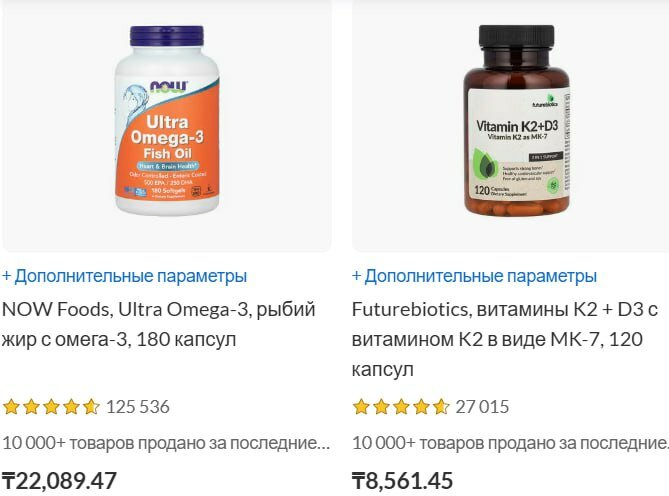Click the star rating of NOW Foods product
This screenshot has width=669, height=496.
pos(51,407)
